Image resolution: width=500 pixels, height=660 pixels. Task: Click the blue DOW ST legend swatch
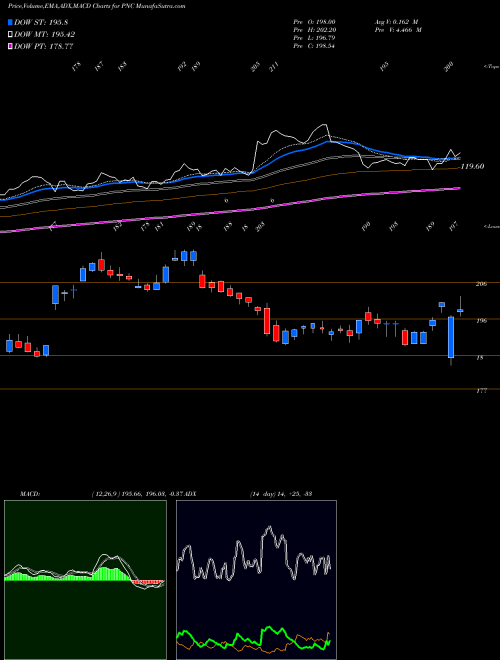click(x=10, y=22)
